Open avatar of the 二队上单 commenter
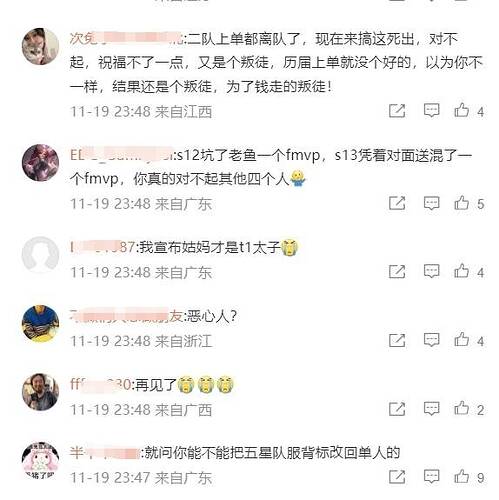 click(x=40, y=46)
